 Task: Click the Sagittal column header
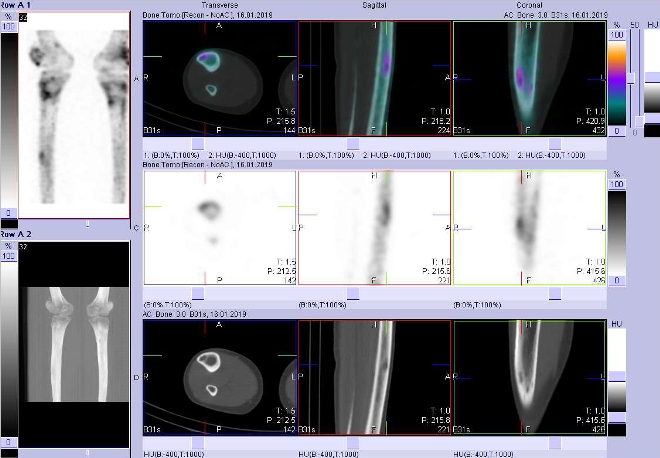374,5
